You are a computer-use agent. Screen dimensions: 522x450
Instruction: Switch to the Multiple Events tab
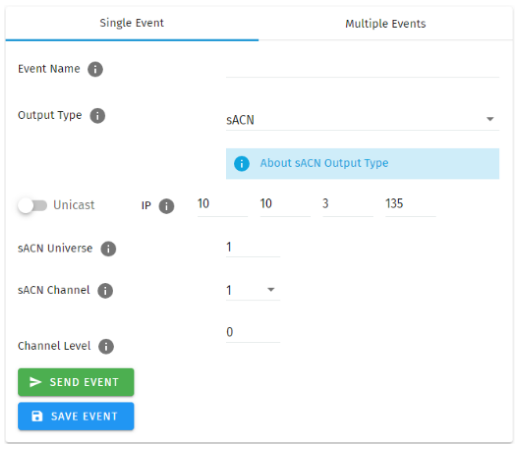385,24
